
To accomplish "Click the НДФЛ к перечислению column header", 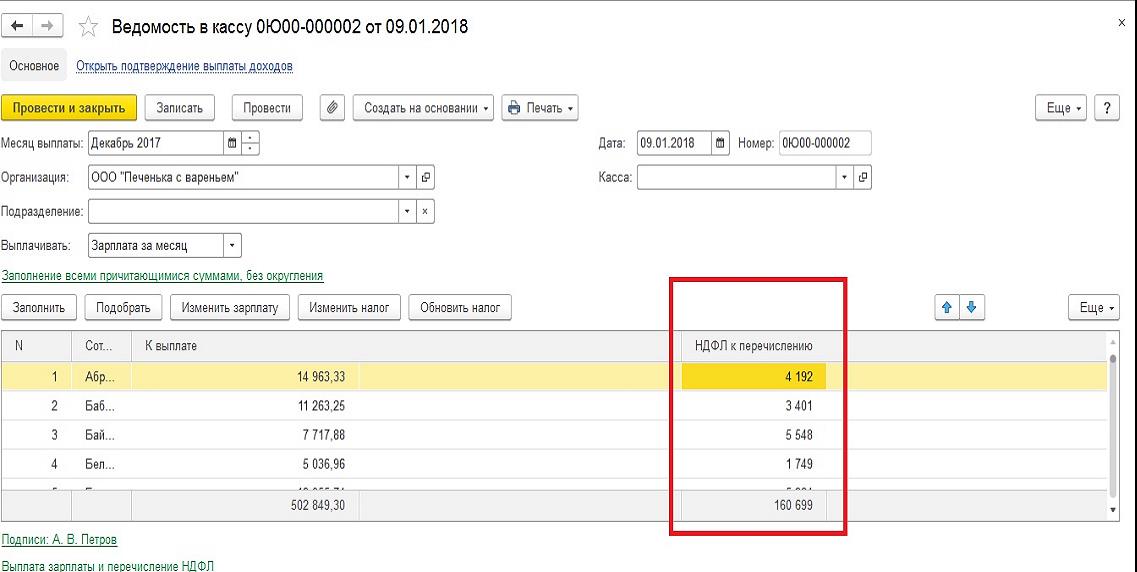I will point(754,347).
